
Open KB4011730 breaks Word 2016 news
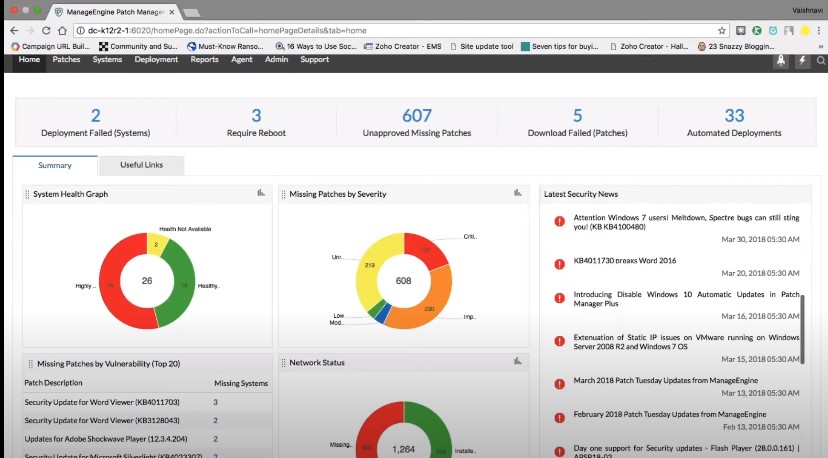625,260
